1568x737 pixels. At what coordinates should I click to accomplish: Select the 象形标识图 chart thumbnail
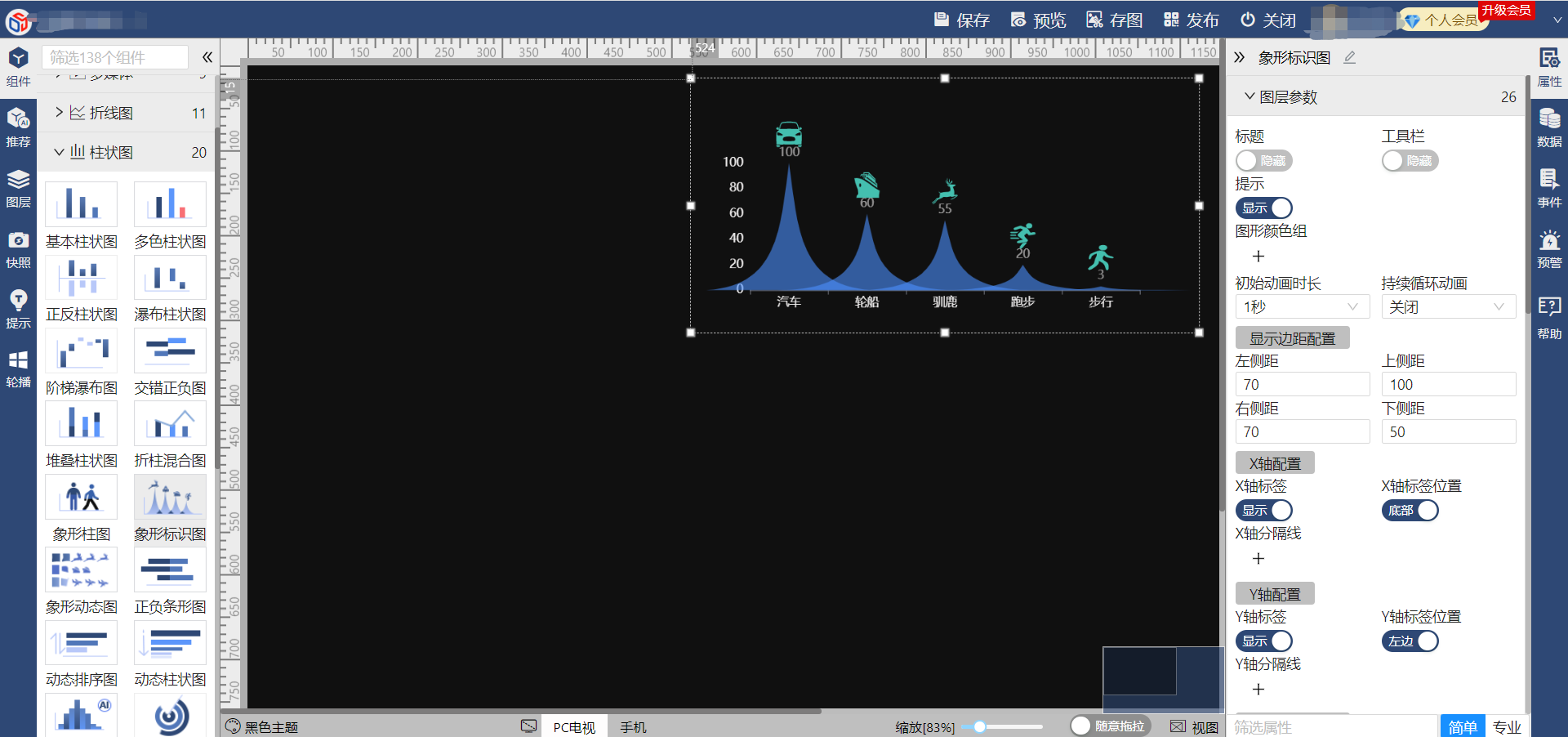pyautogui.click(x=170, y=496)
